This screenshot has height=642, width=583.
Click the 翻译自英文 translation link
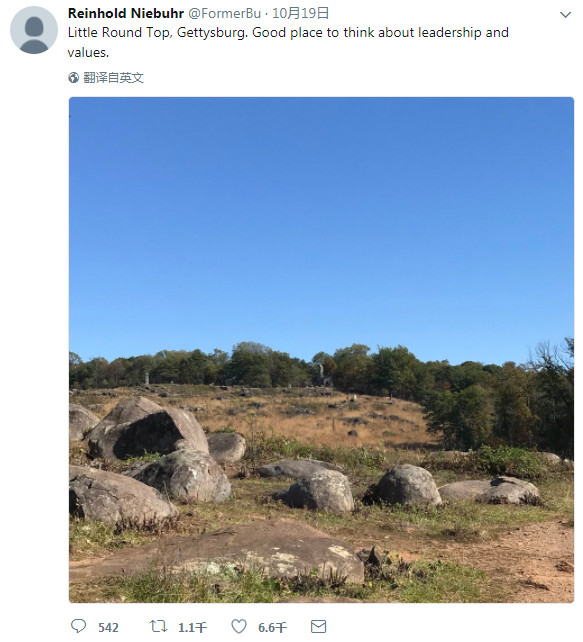(x=113, y=77)
